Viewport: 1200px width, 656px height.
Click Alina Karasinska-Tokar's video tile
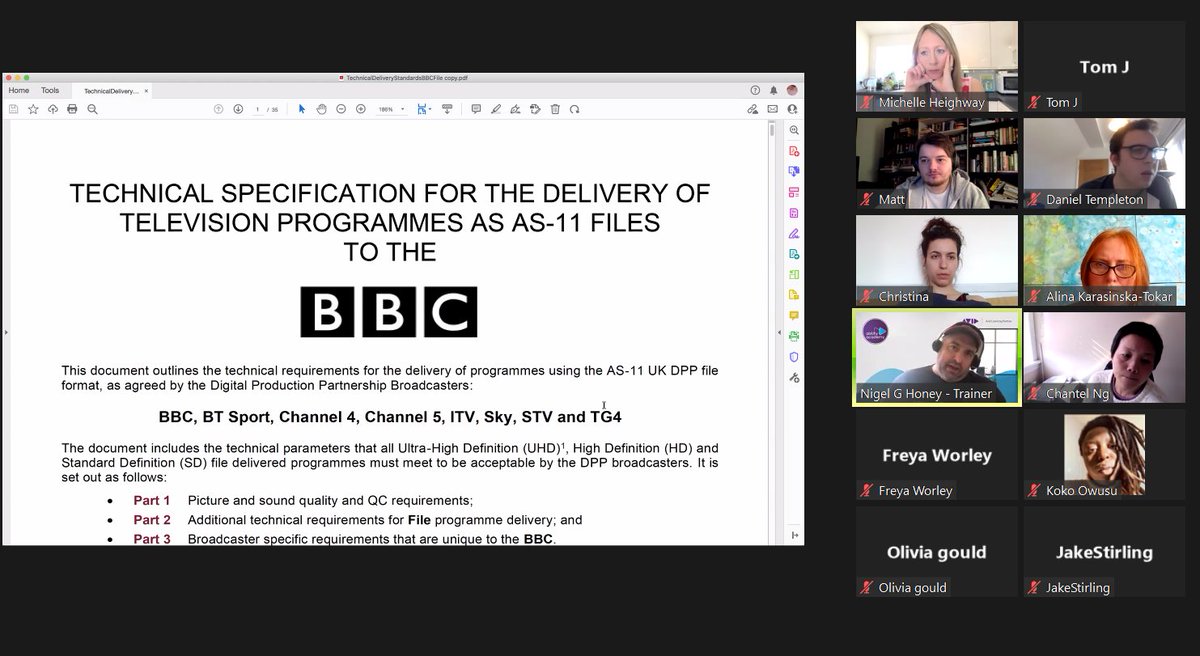pyautogui.click(x=1104, y=260)
